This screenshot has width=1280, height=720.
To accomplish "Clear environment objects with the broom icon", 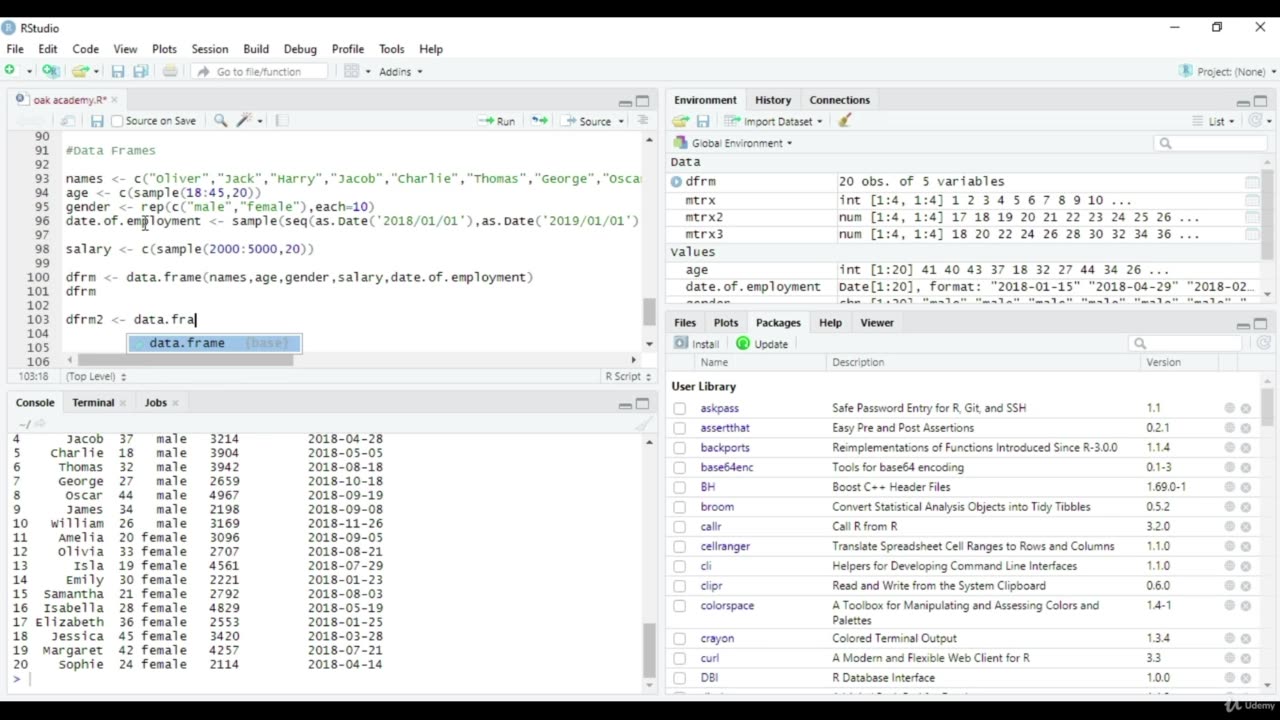I will tap(845, 121).
